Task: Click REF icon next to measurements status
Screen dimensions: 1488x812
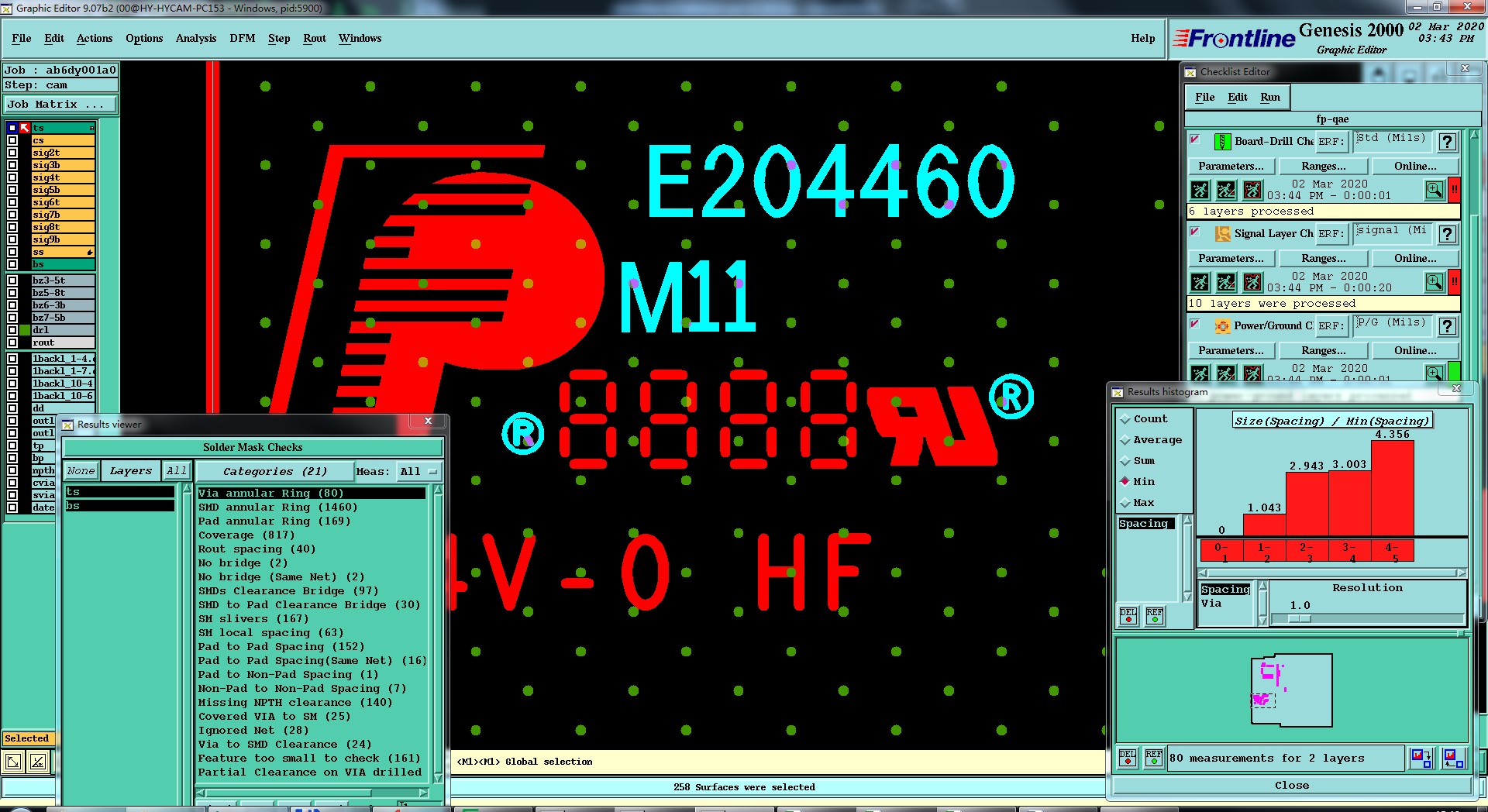Action: (1155, 758)
